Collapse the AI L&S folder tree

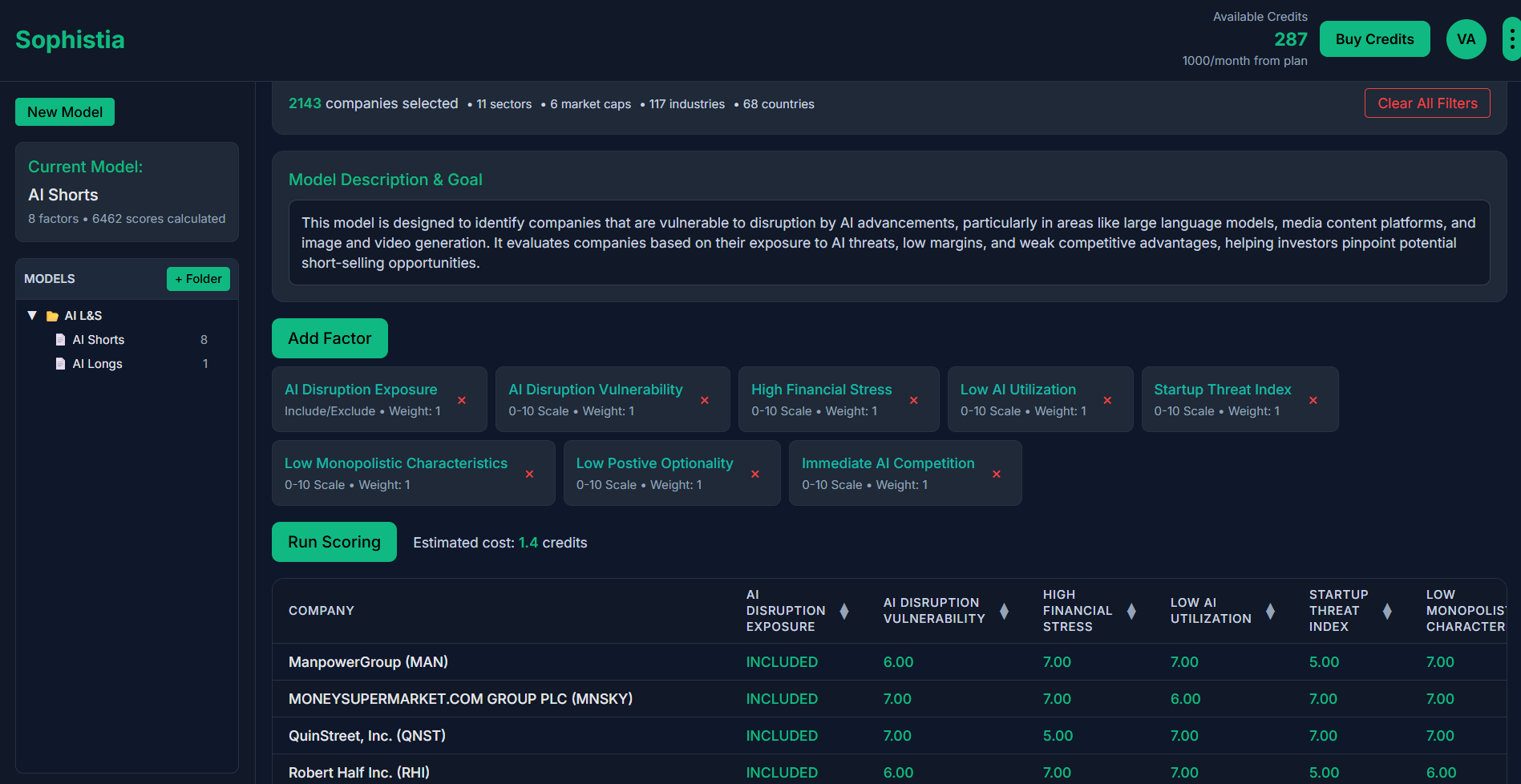coord(32,315)
